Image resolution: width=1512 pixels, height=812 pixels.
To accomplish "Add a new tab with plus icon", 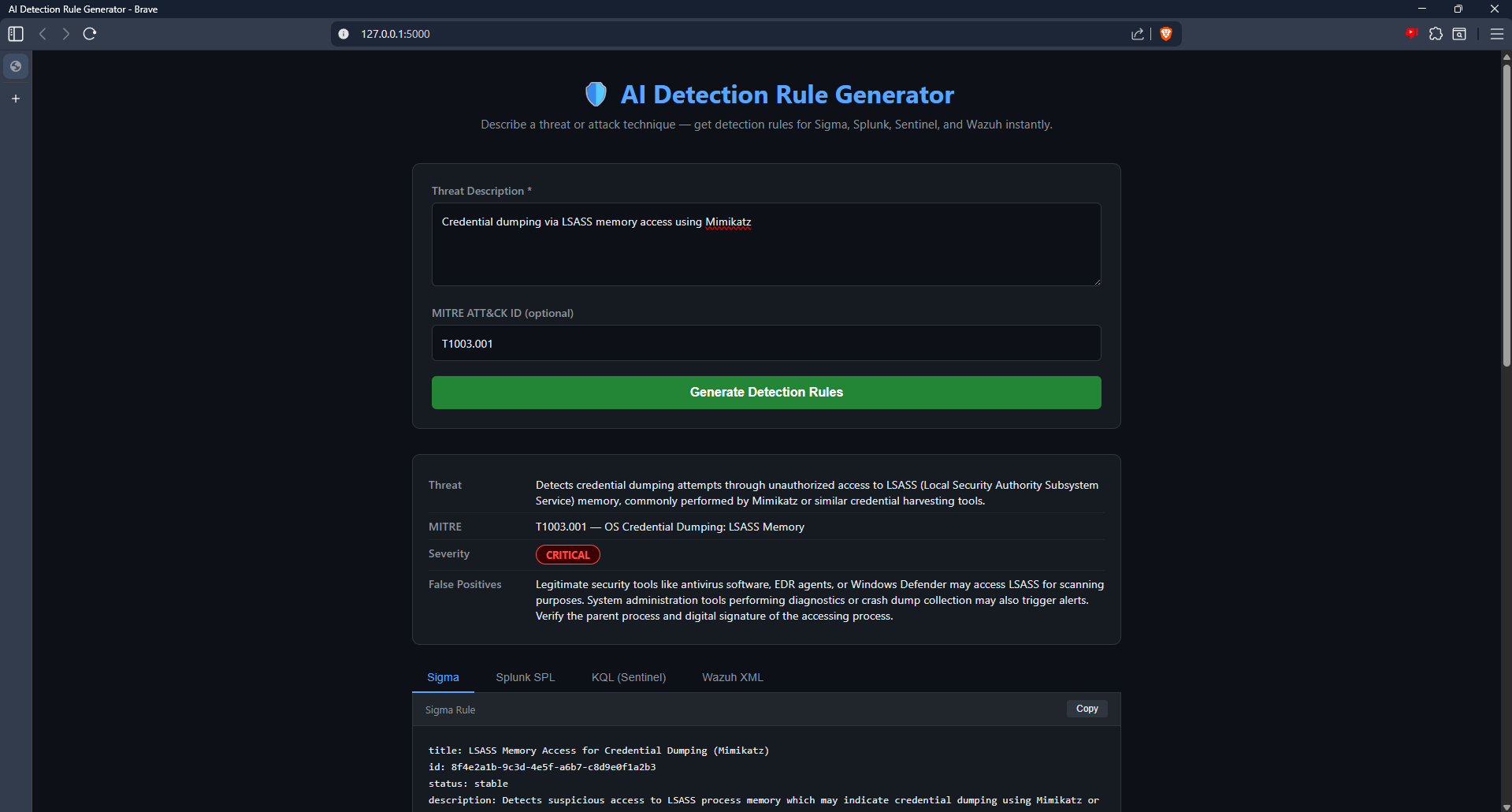I will 16,99.
